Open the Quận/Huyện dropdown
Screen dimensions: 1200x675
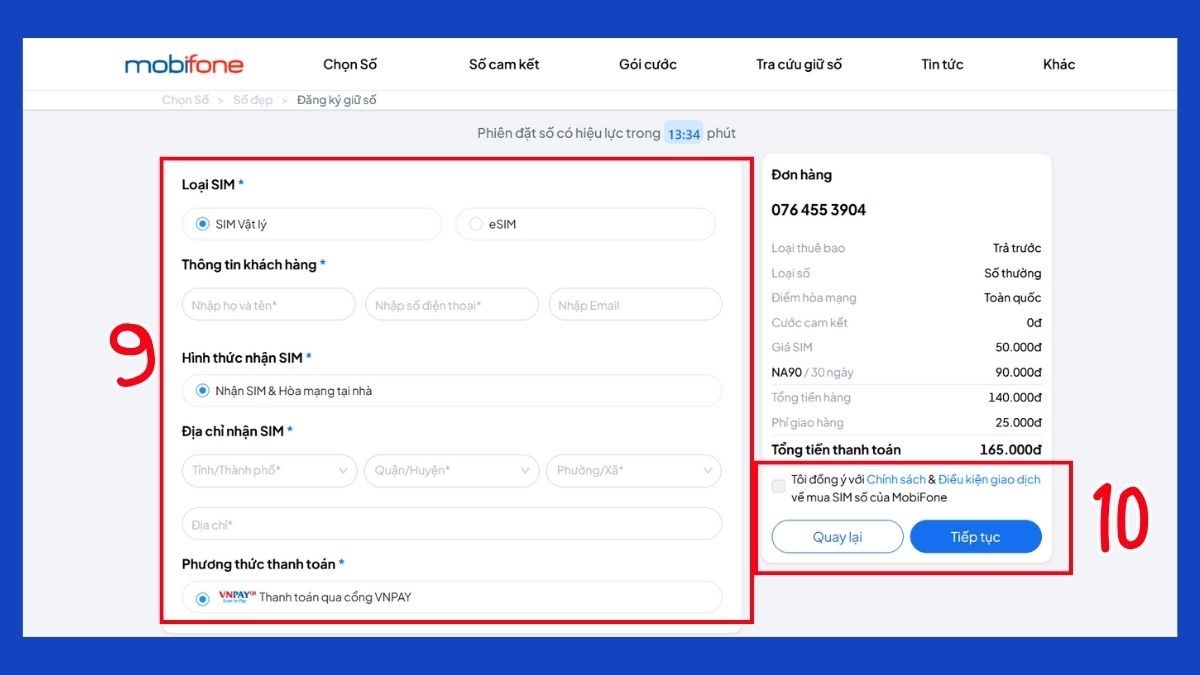click(451, 470)
